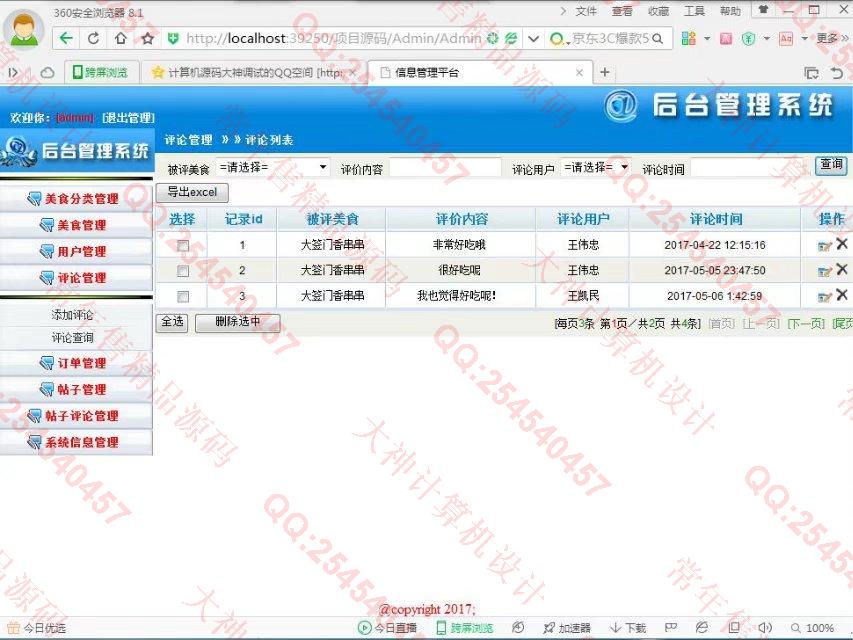Click the 下一页 next page link
Screen dimensions: 853x640
coord(806,323)
